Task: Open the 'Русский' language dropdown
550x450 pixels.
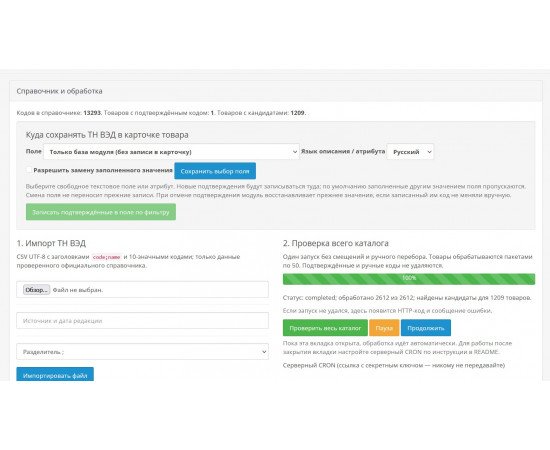Action: pyautogui.click(x=410, y=152)
